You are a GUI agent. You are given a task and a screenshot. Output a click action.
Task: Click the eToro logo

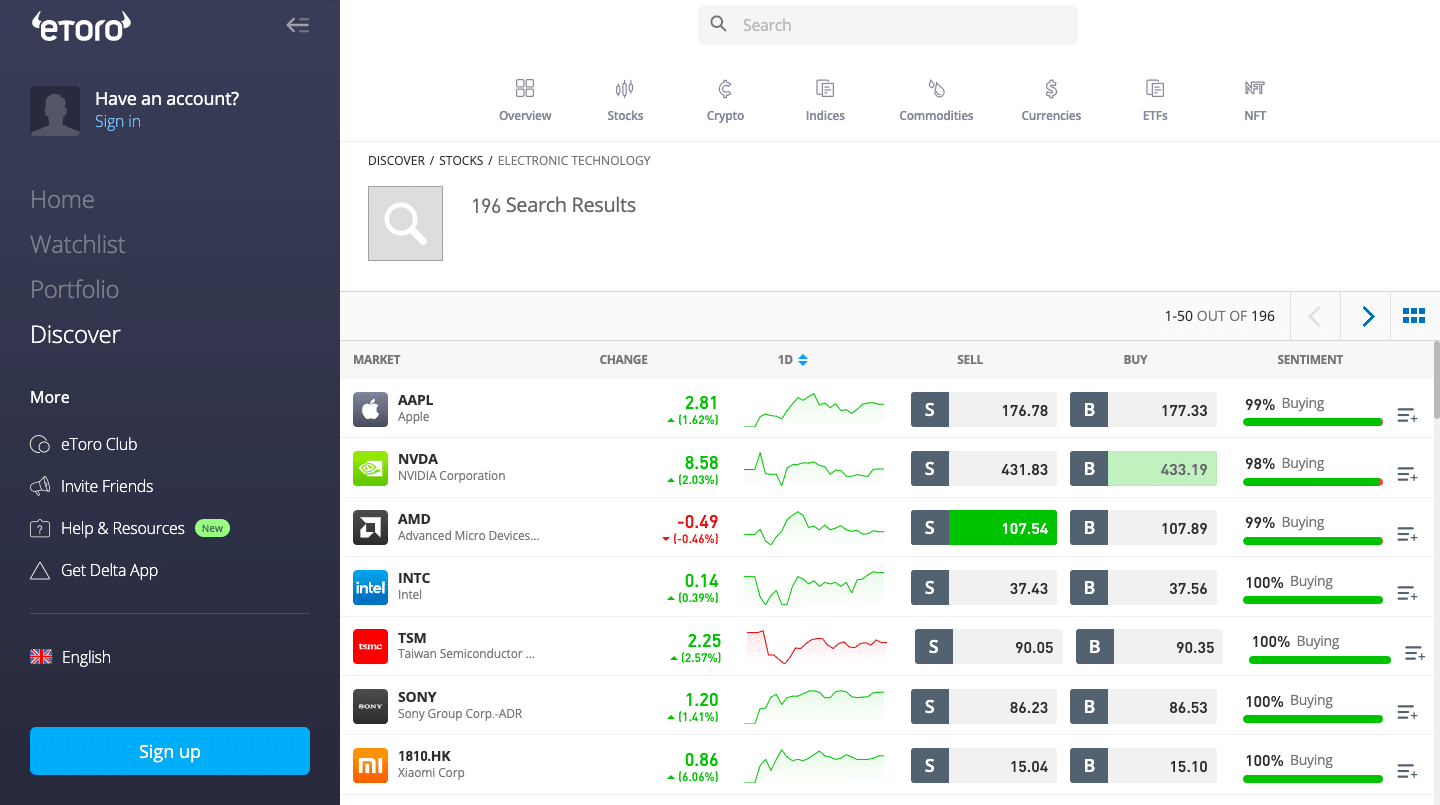point(81,26)
